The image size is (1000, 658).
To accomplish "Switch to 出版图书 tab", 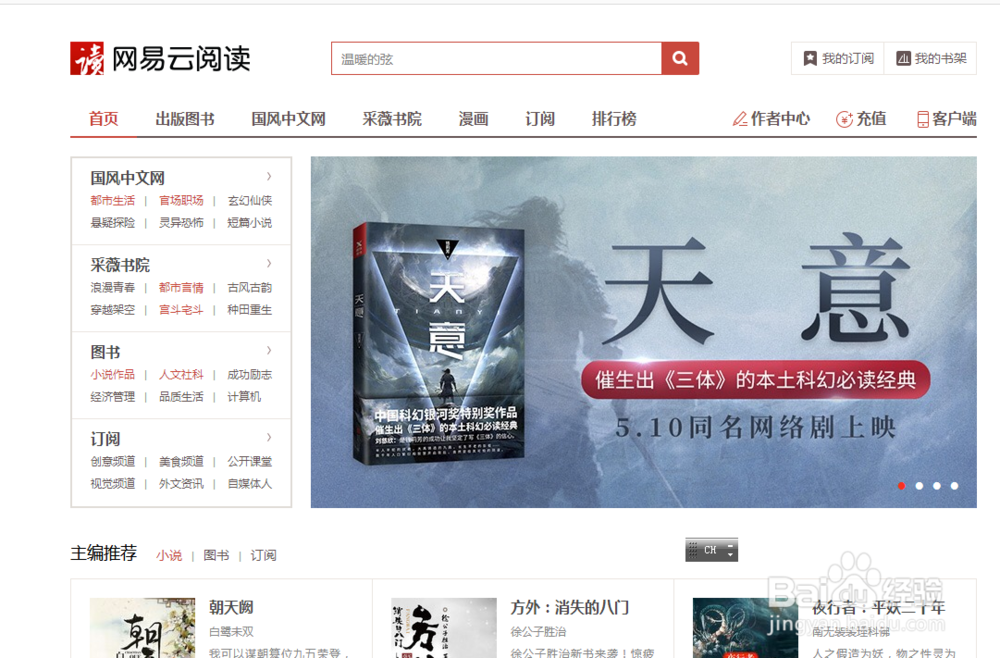I will 185,119.
